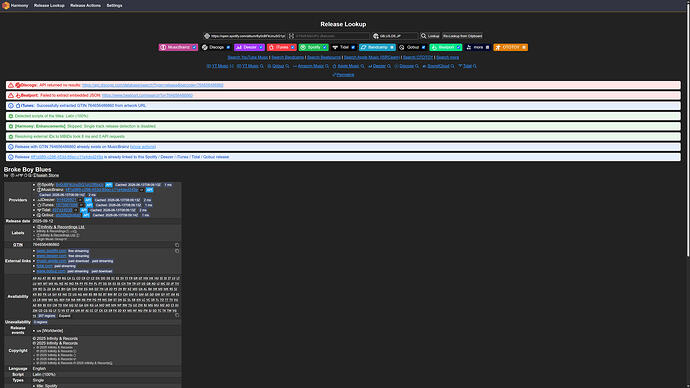This screenshot has width=690, height=388.
Task: Click the Lookup button
Action: tap(430, 36)
